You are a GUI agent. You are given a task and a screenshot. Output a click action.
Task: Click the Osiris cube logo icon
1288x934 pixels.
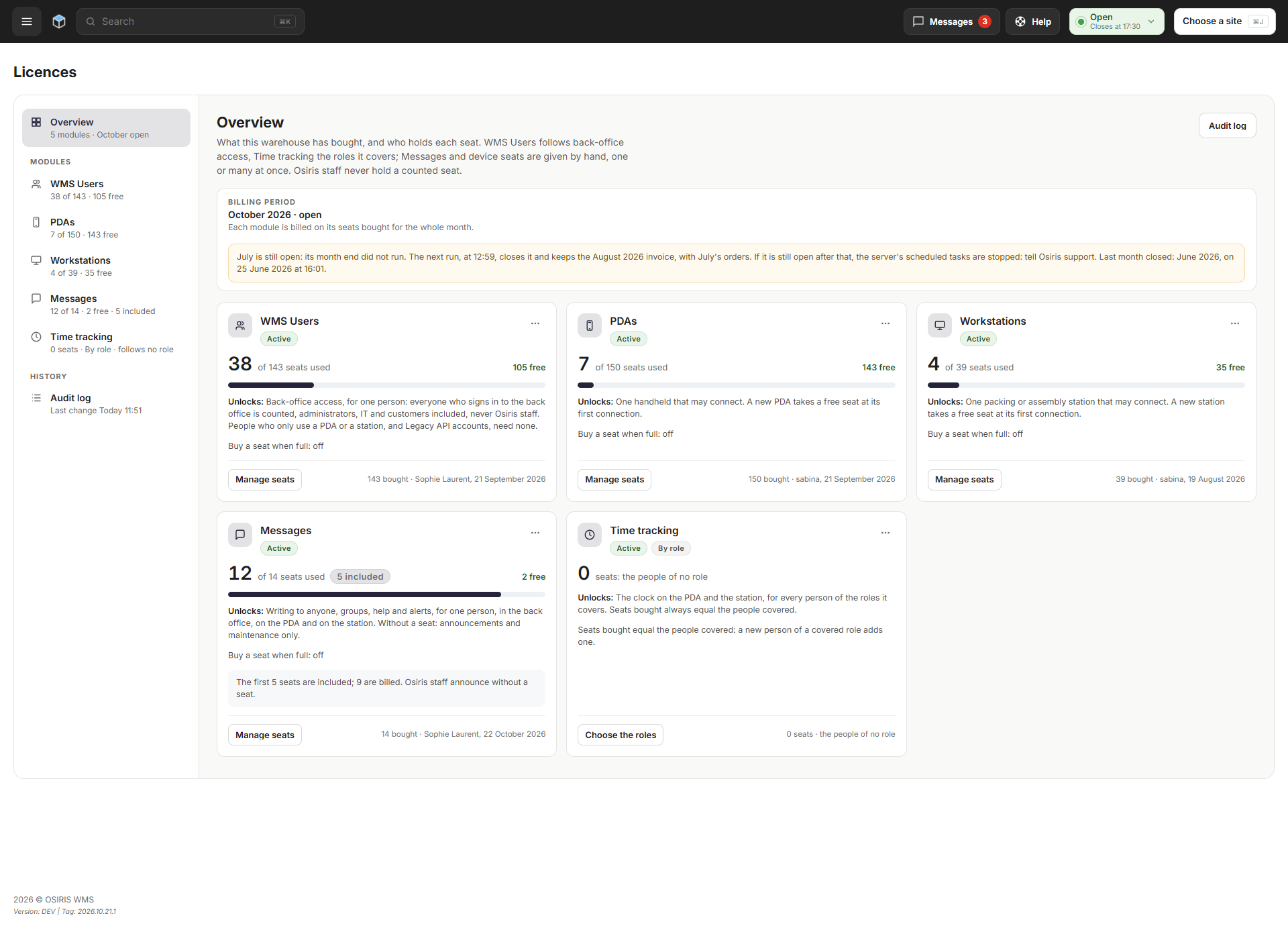59,21
